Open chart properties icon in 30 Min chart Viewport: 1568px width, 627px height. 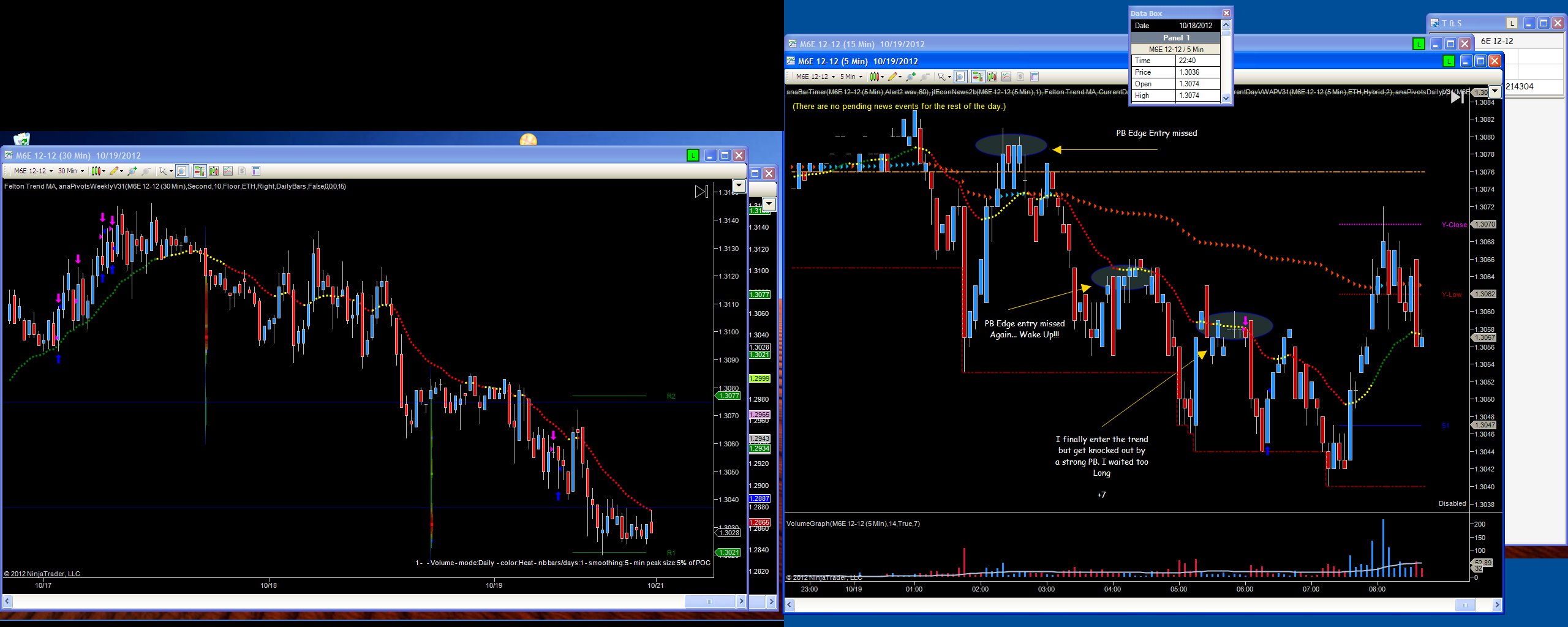[x=256, y=171]
